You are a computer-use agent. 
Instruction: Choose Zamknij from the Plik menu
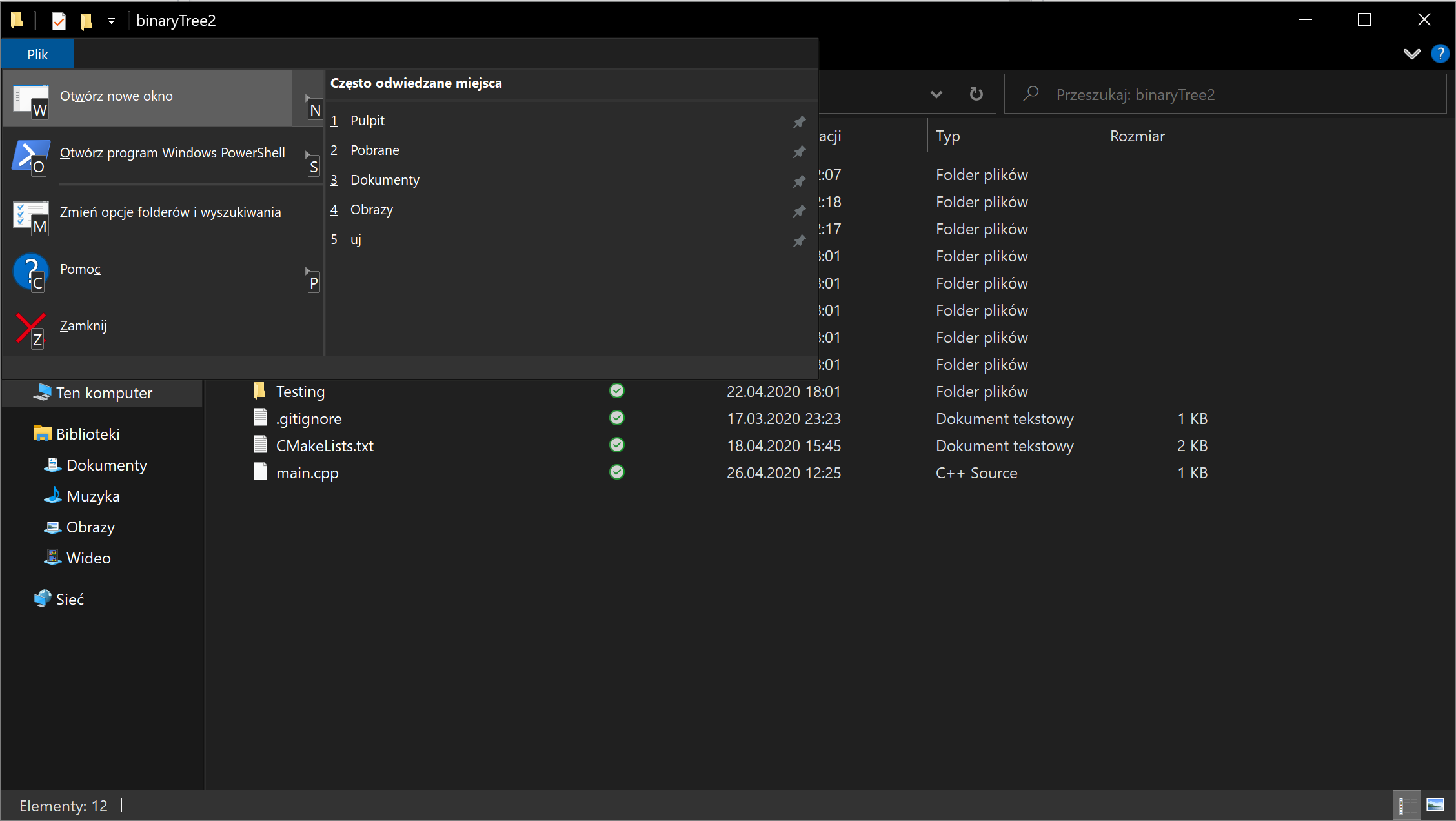tap(83, 325)
